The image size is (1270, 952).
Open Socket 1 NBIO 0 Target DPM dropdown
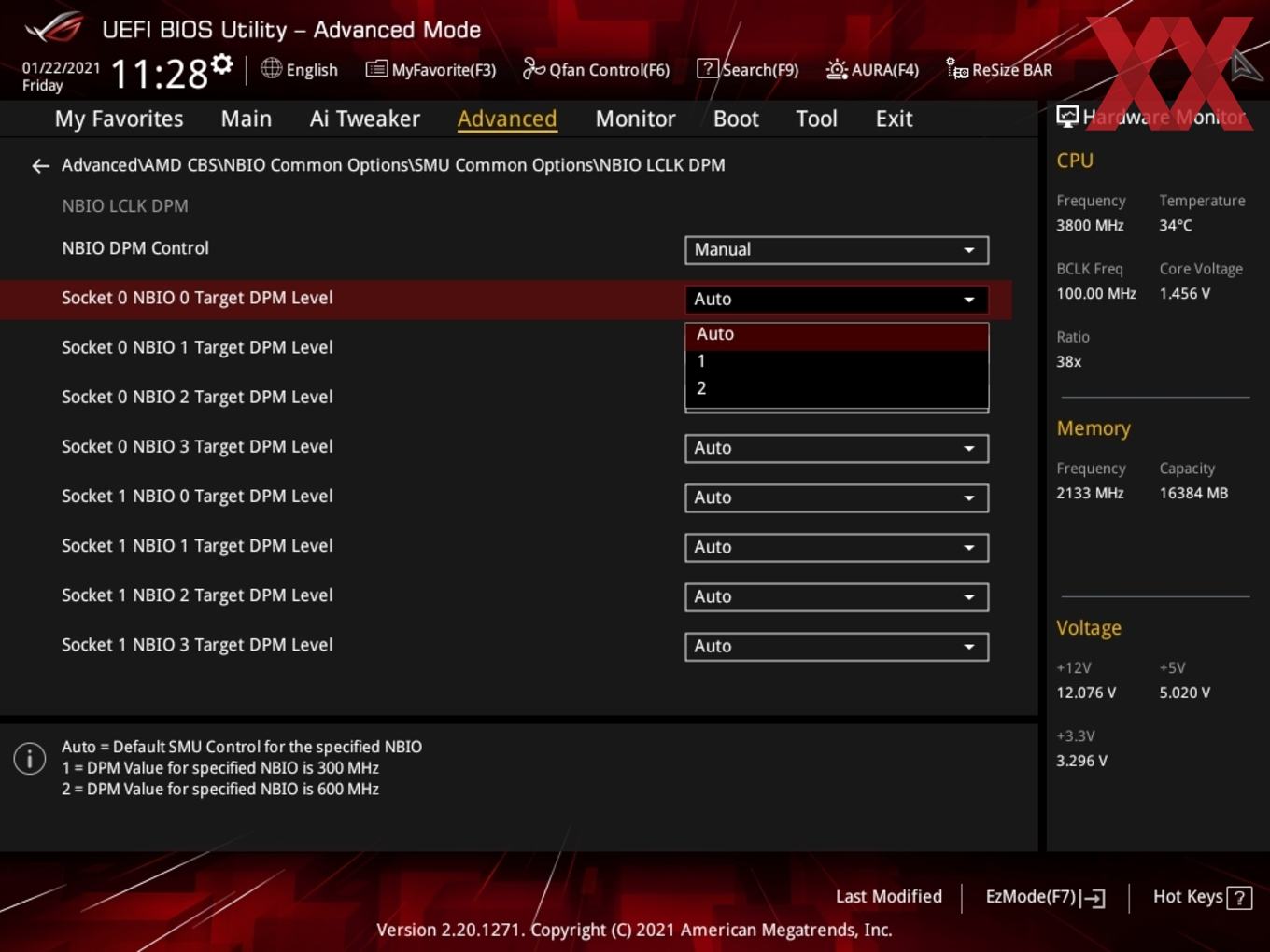pyautogui.click(x=837, y=497)
